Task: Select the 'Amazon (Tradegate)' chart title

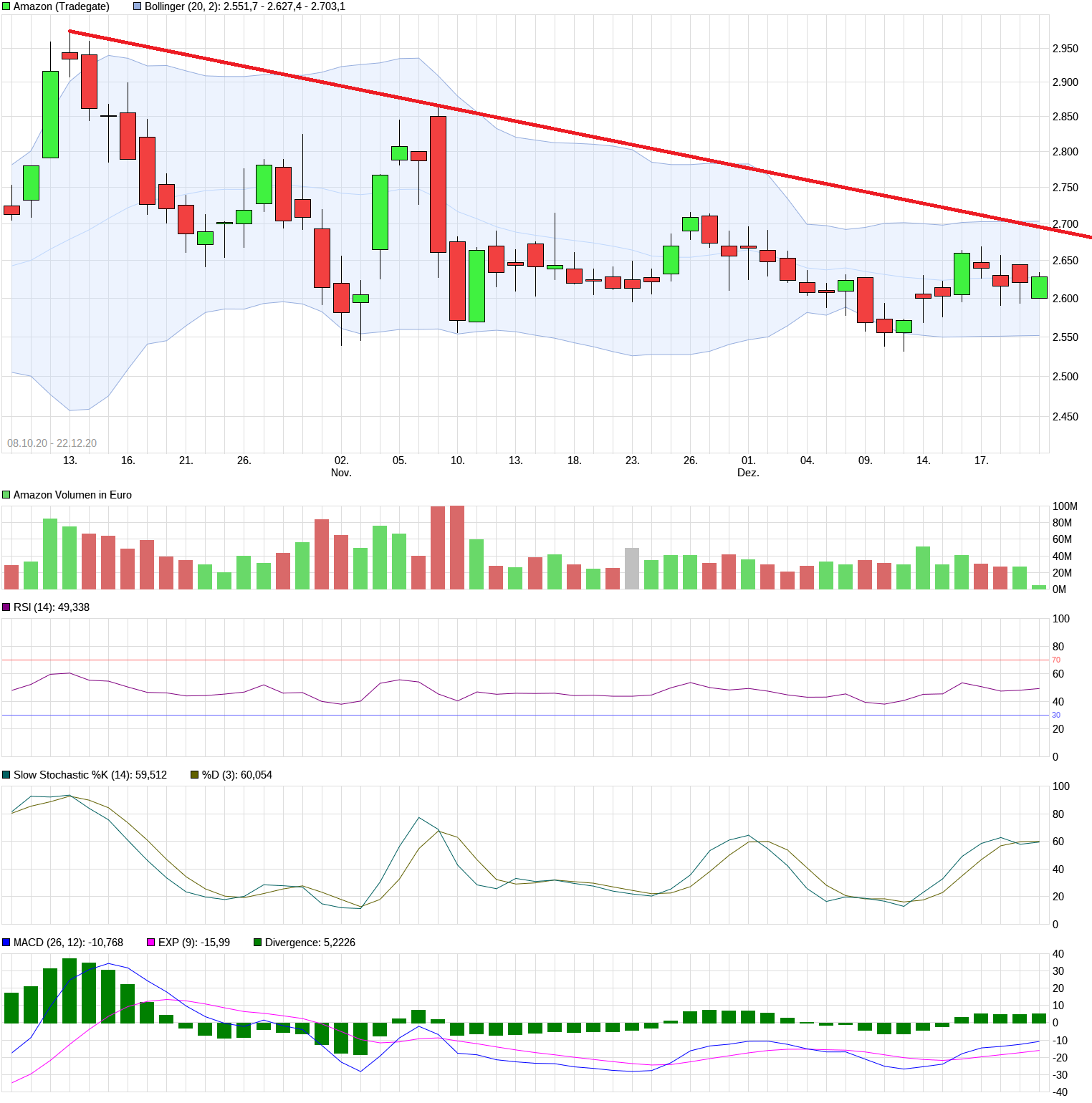Action: (x=62, y=6)
